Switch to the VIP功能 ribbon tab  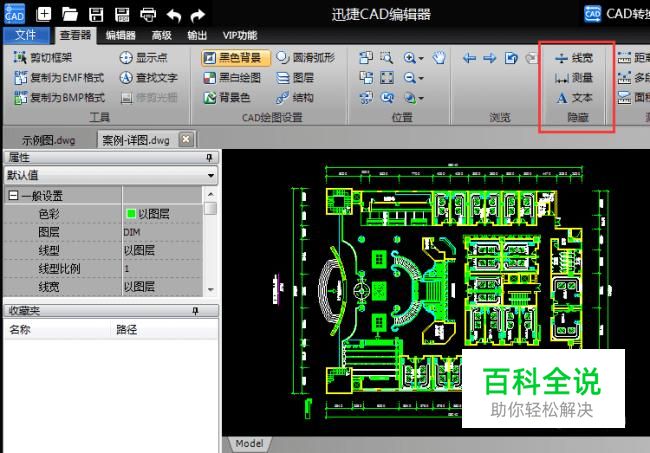click(240, 36)
